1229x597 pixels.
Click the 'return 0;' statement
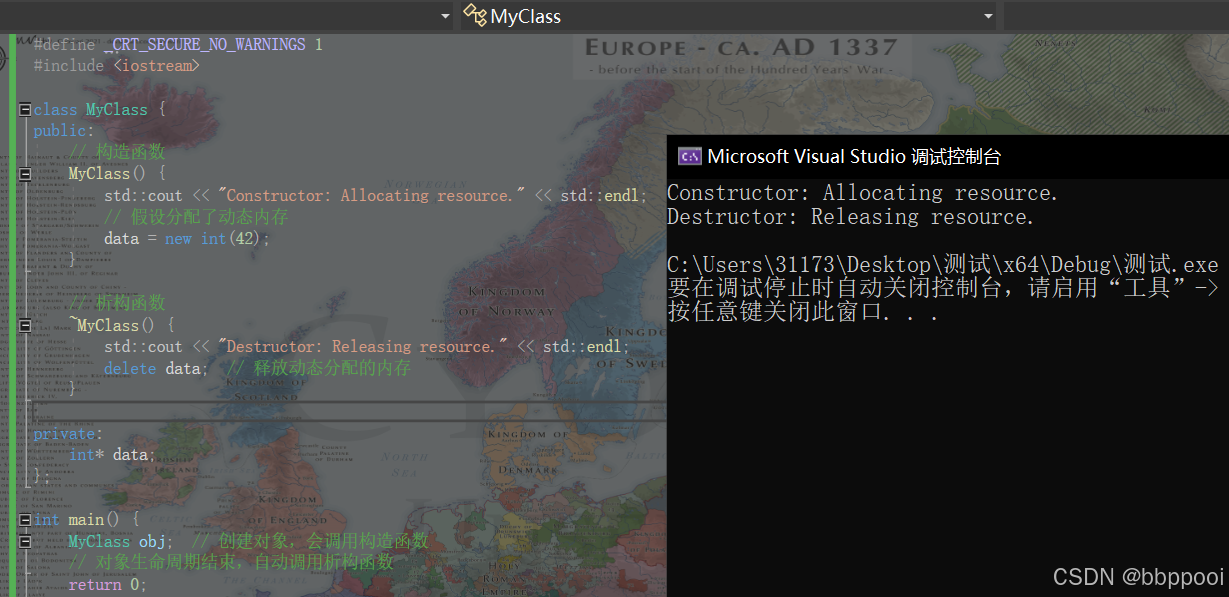coord(108,585)
